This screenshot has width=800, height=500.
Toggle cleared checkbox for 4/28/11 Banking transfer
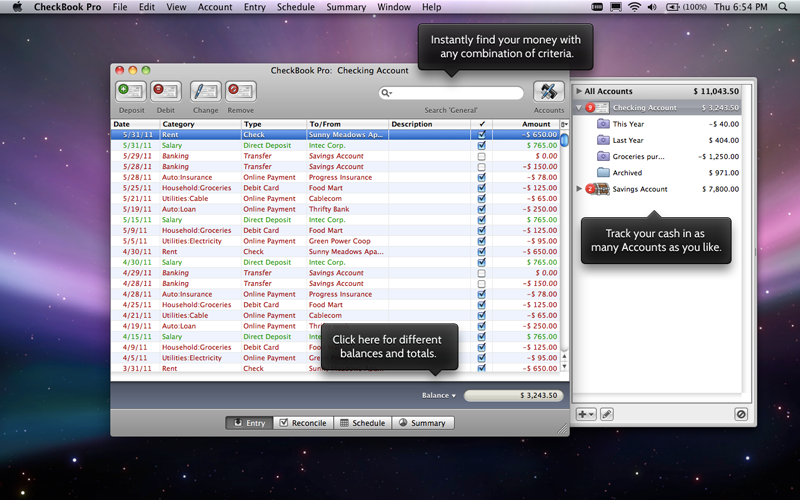point(481,284)
